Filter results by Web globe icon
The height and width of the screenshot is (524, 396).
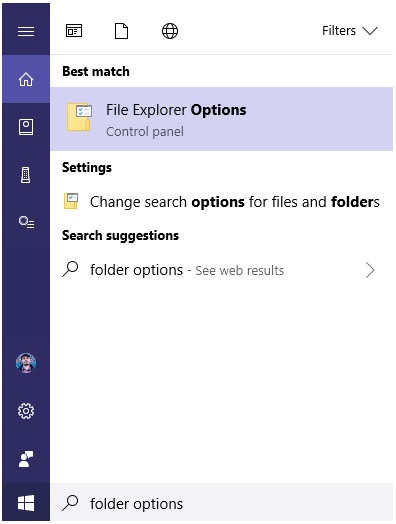coord(170,31)
